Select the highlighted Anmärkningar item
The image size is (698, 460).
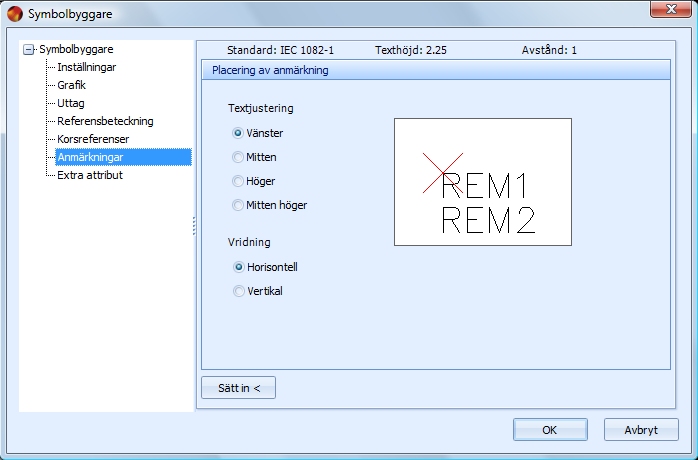coord(123,157)
